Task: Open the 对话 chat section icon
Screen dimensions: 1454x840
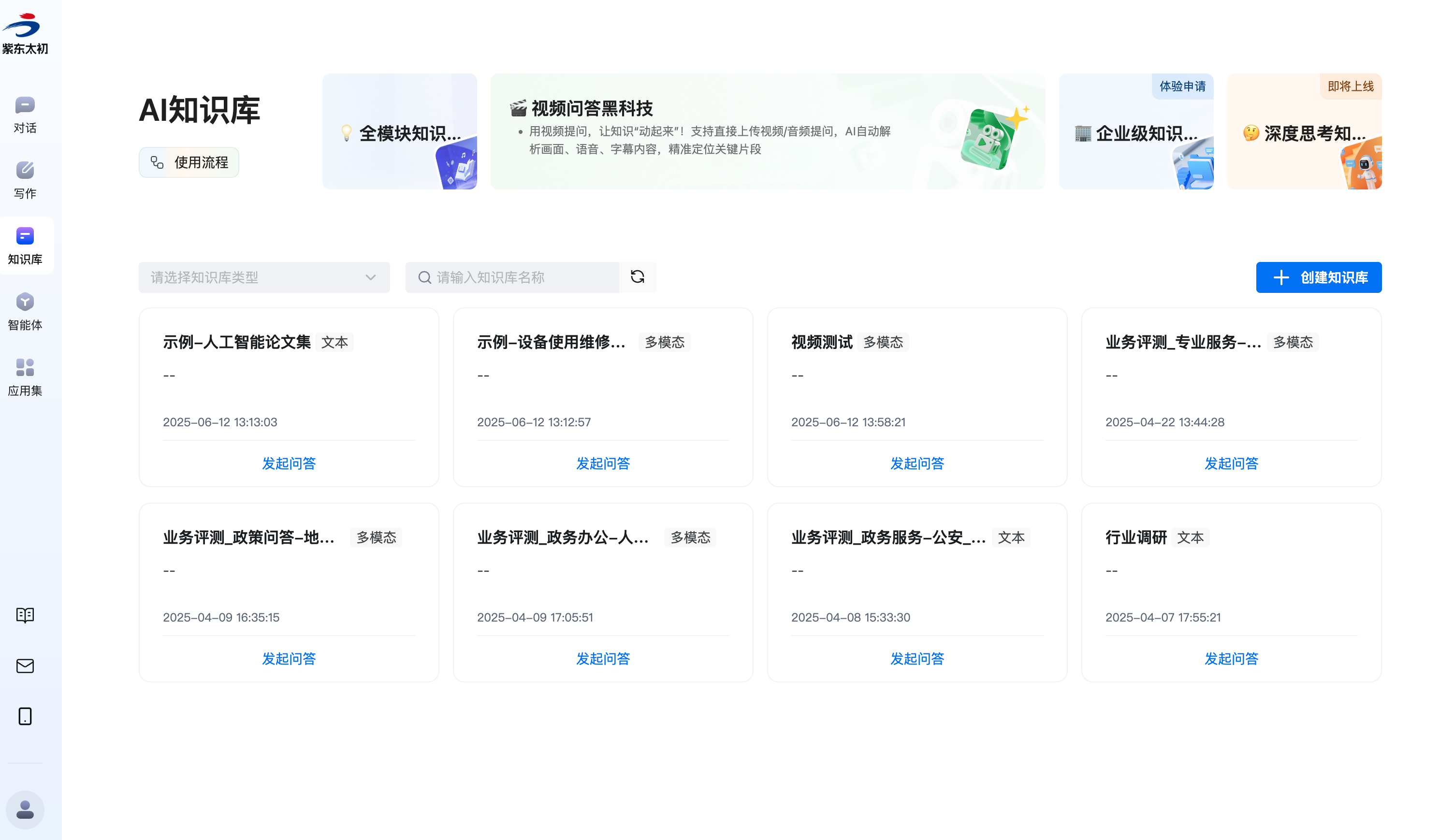Action: [x=25, y=105]
